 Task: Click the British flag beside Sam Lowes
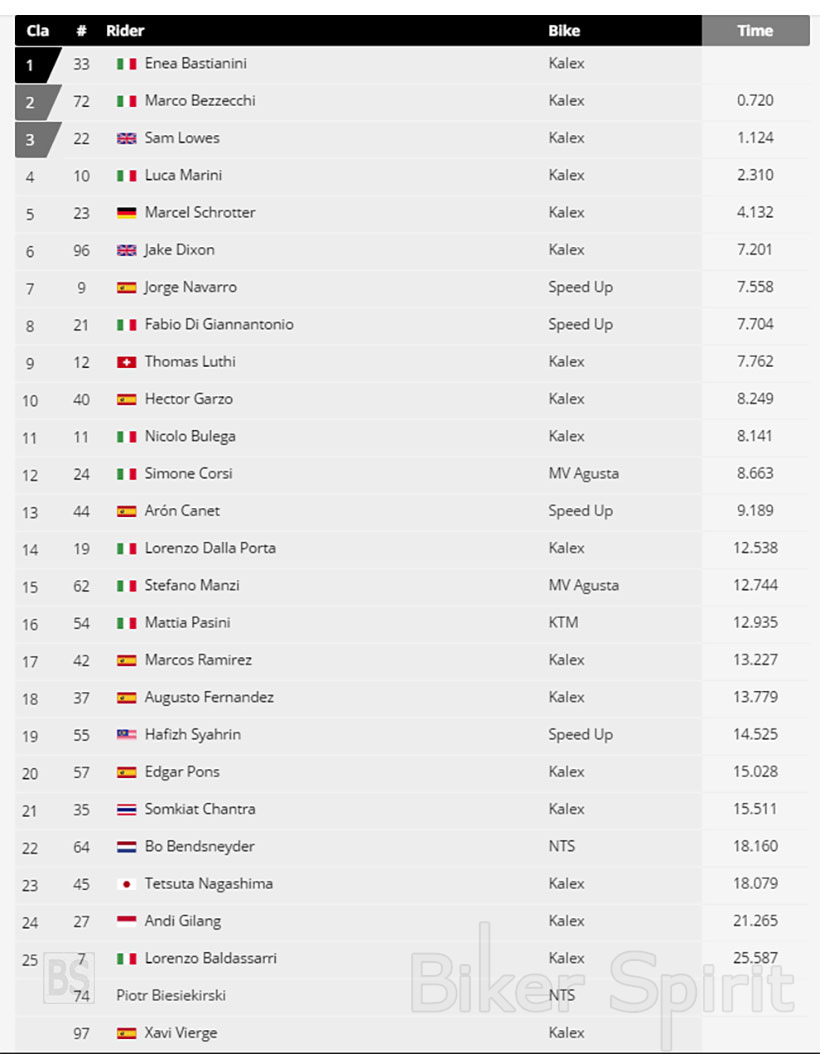coord(126,138)
